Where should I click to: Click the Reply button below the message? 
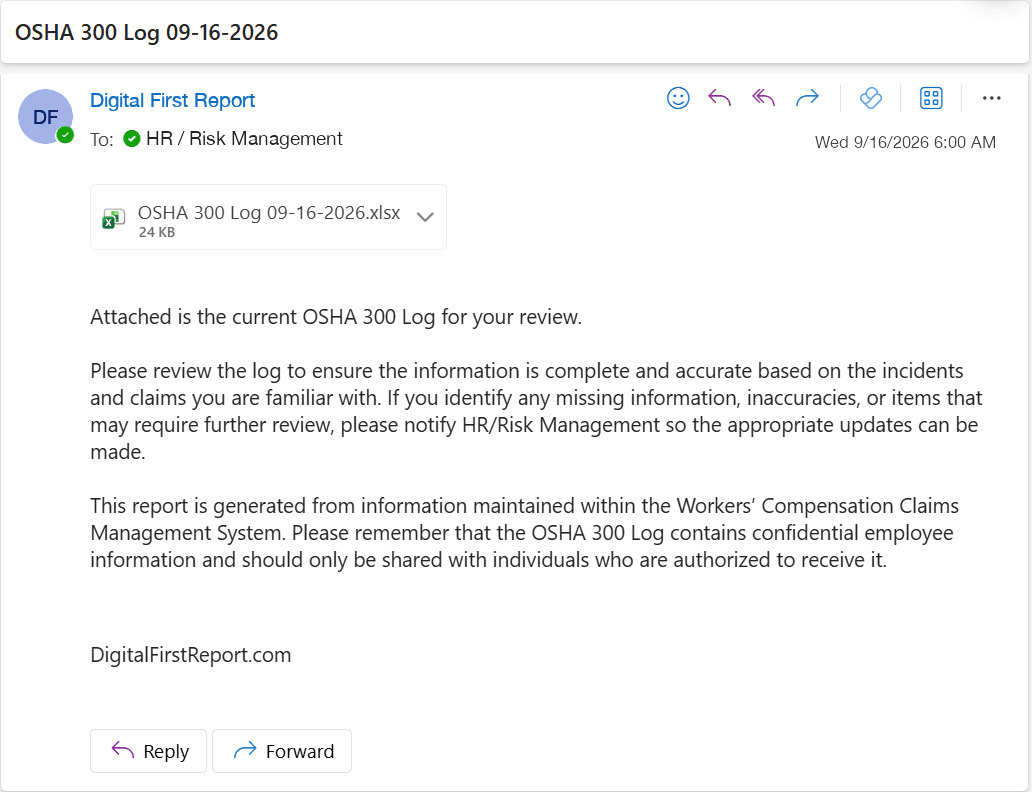[149, 751]
